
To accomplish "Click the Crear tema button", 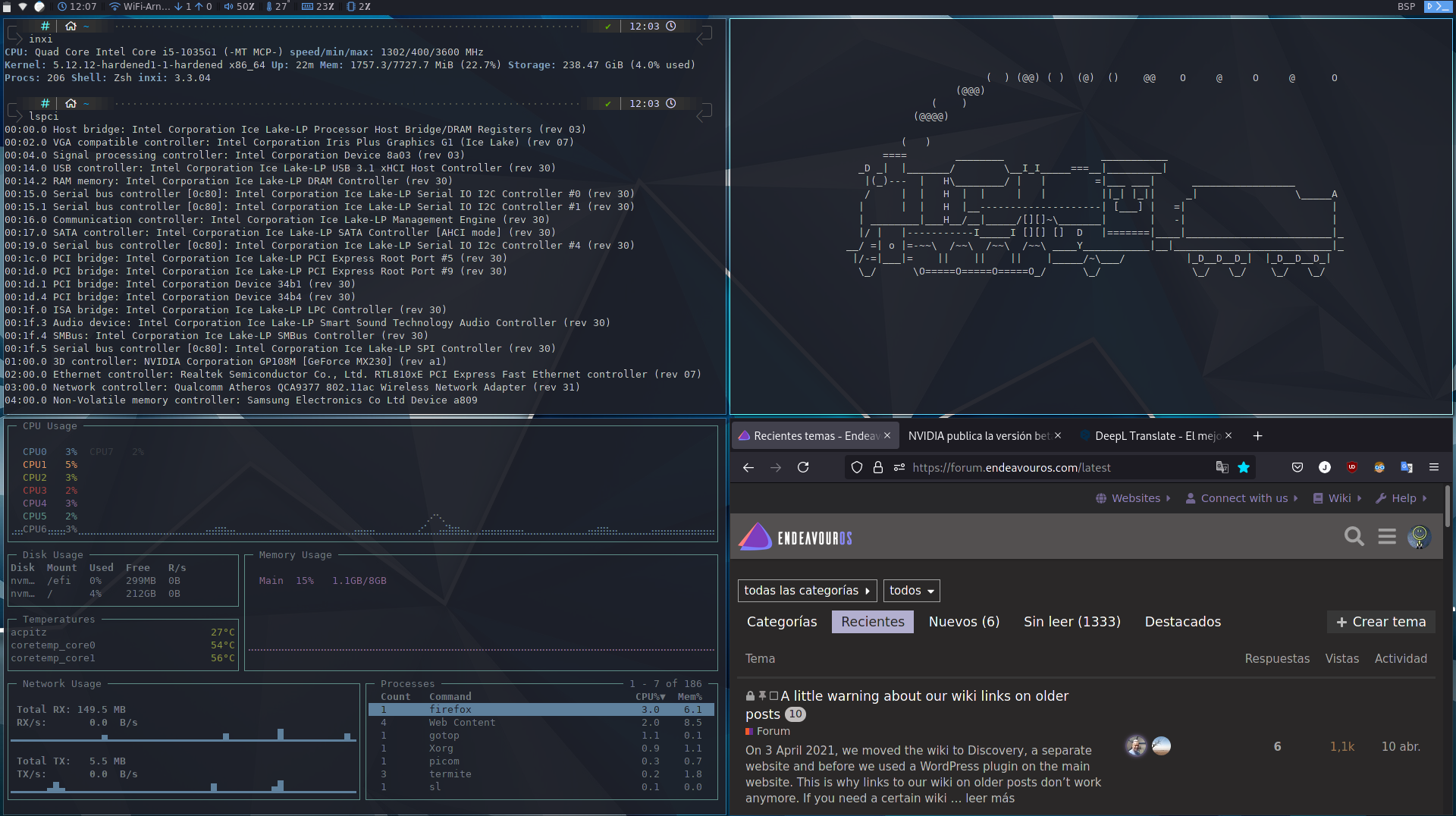I will pos(1380,622).
